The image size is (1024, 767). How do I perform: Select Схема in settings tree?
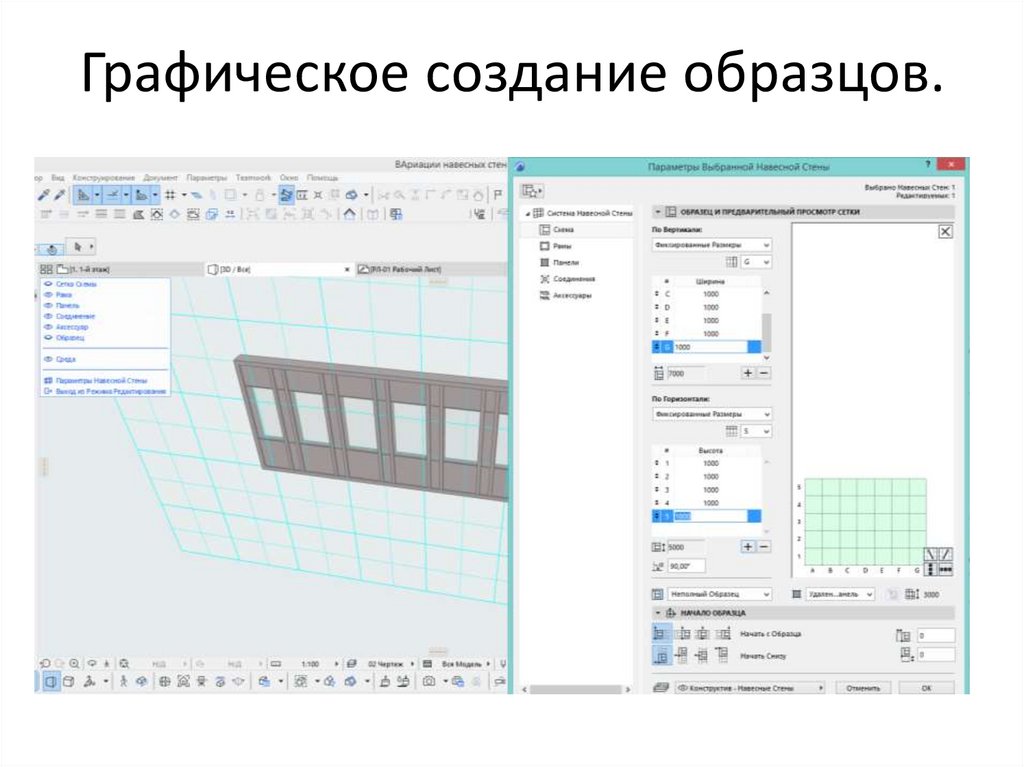pyautogui.click(x=563, y=230)
